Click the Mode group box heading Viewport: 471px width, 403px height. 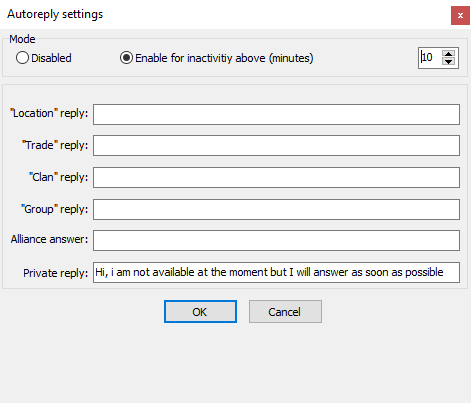coord(22,39)
